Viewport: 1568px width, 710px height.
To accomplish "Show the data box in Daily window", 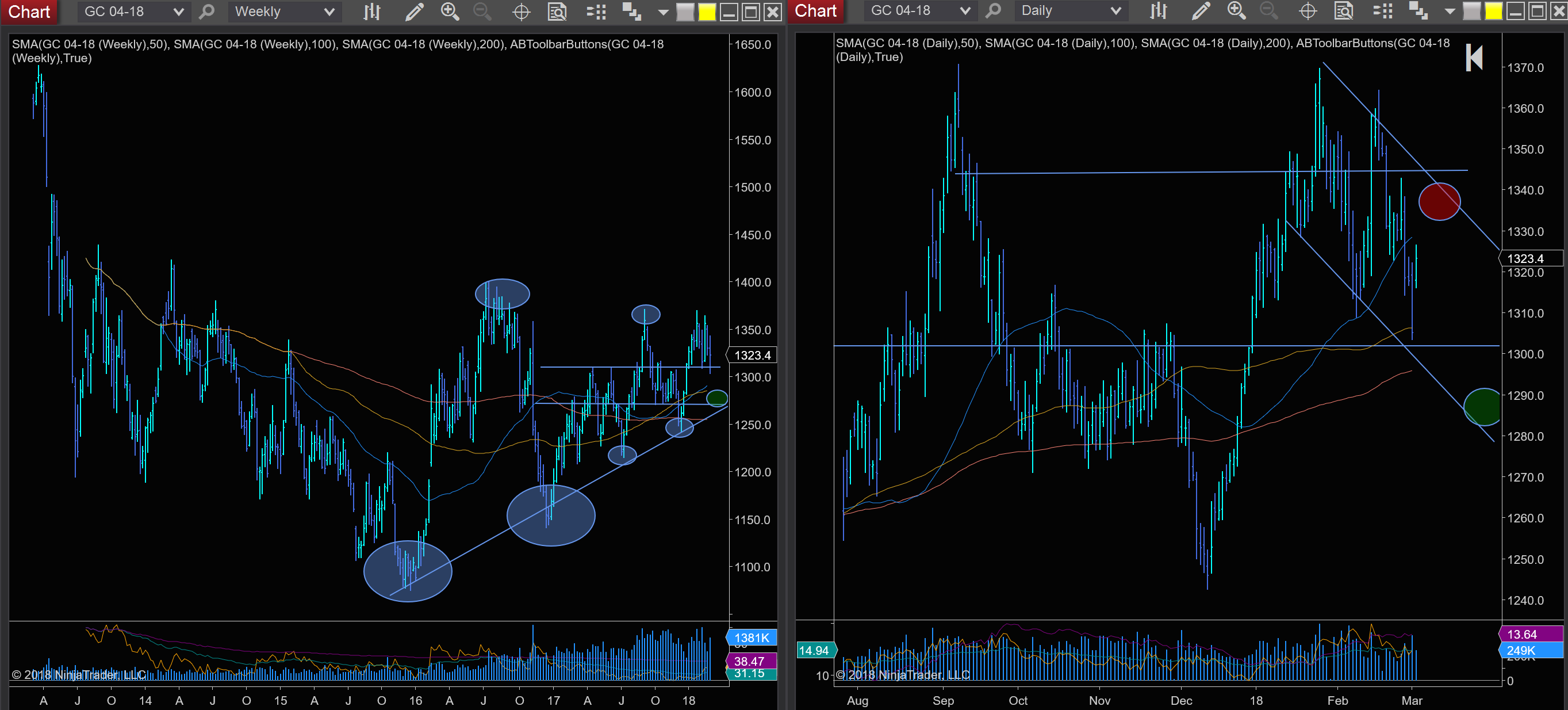I will click(x=1343, y=10).
